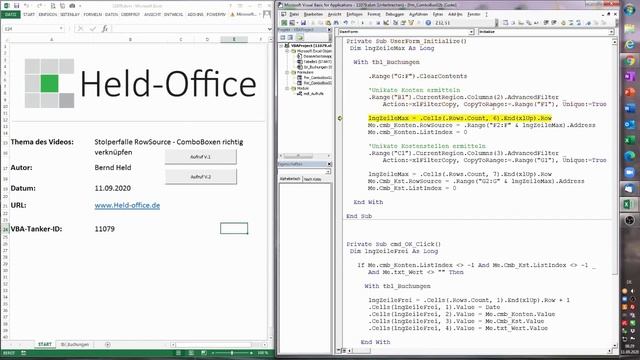Open the OneNote icon in the taskbar

(x=630, y=76)
